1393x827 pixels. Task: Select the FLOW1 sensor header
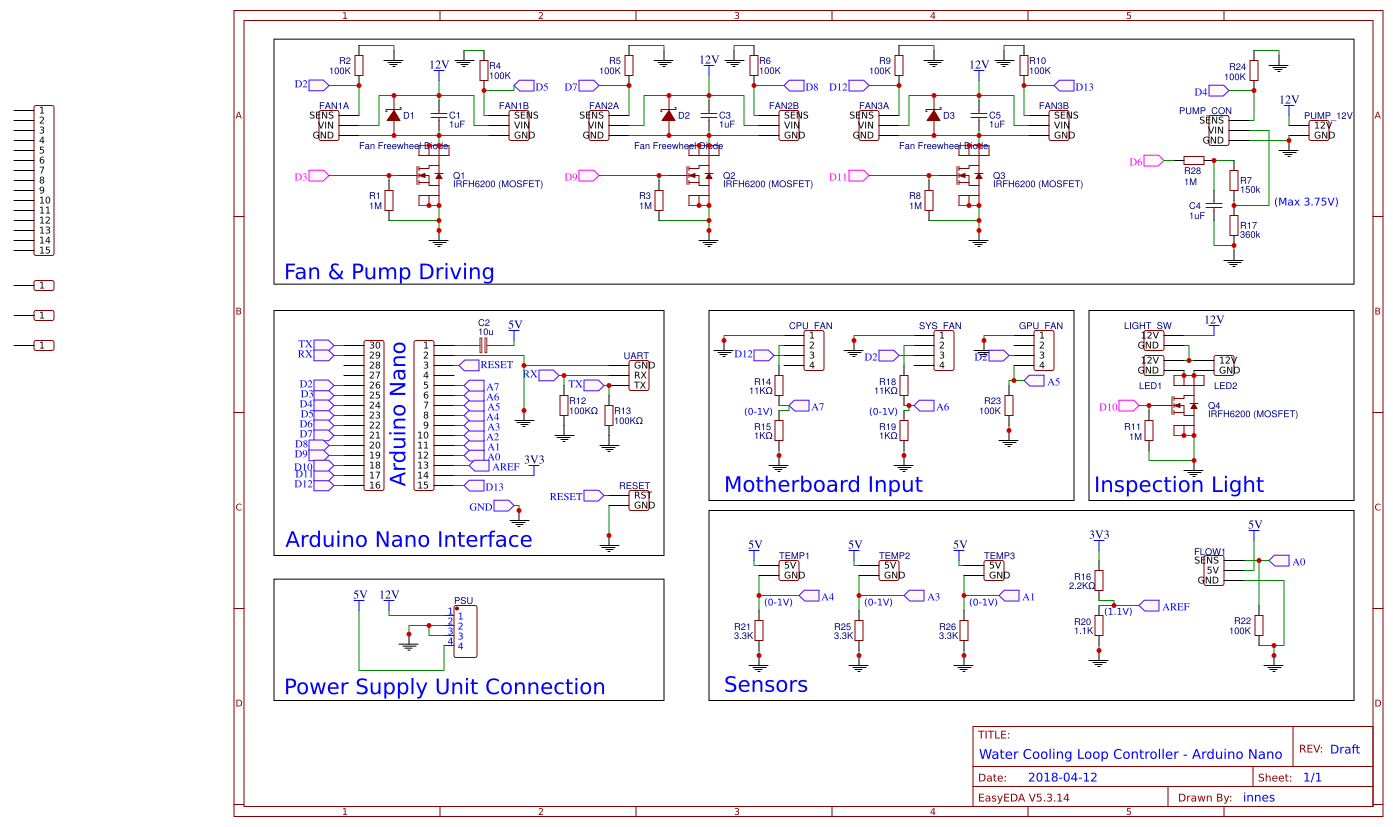[1213, 568]
